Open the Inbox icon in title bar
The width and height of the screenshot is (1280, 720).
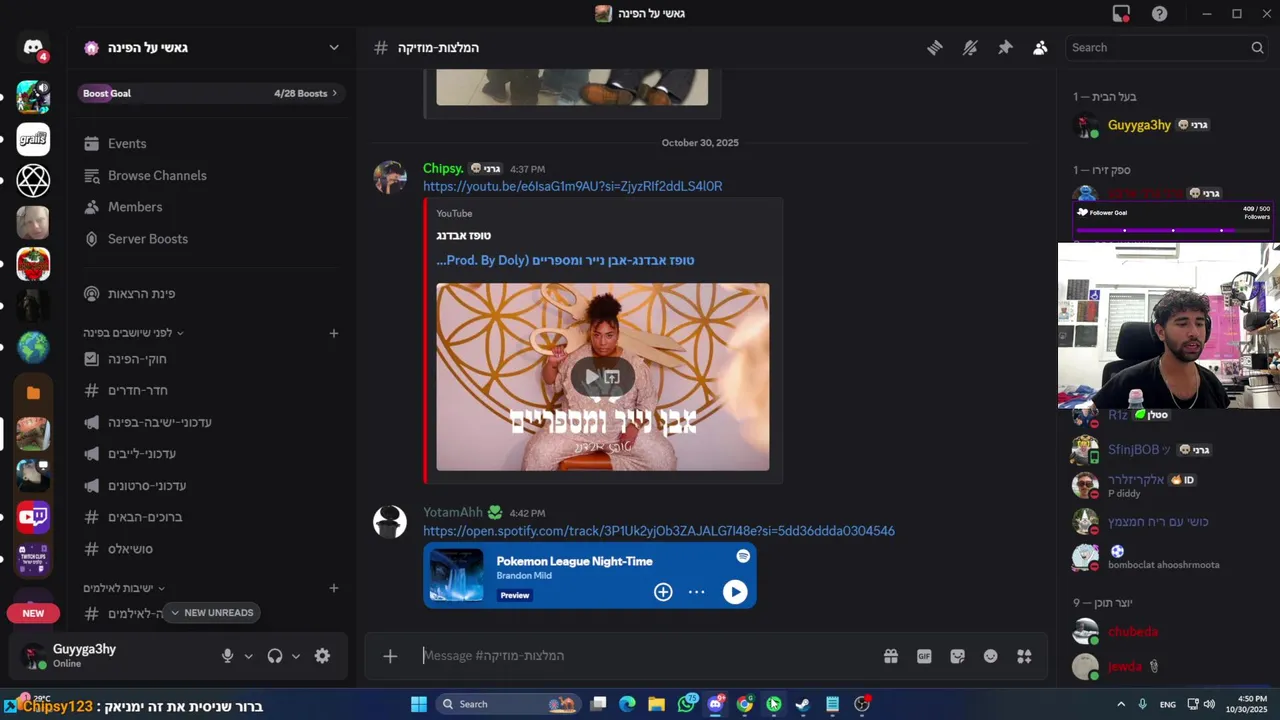(1121, 14)
